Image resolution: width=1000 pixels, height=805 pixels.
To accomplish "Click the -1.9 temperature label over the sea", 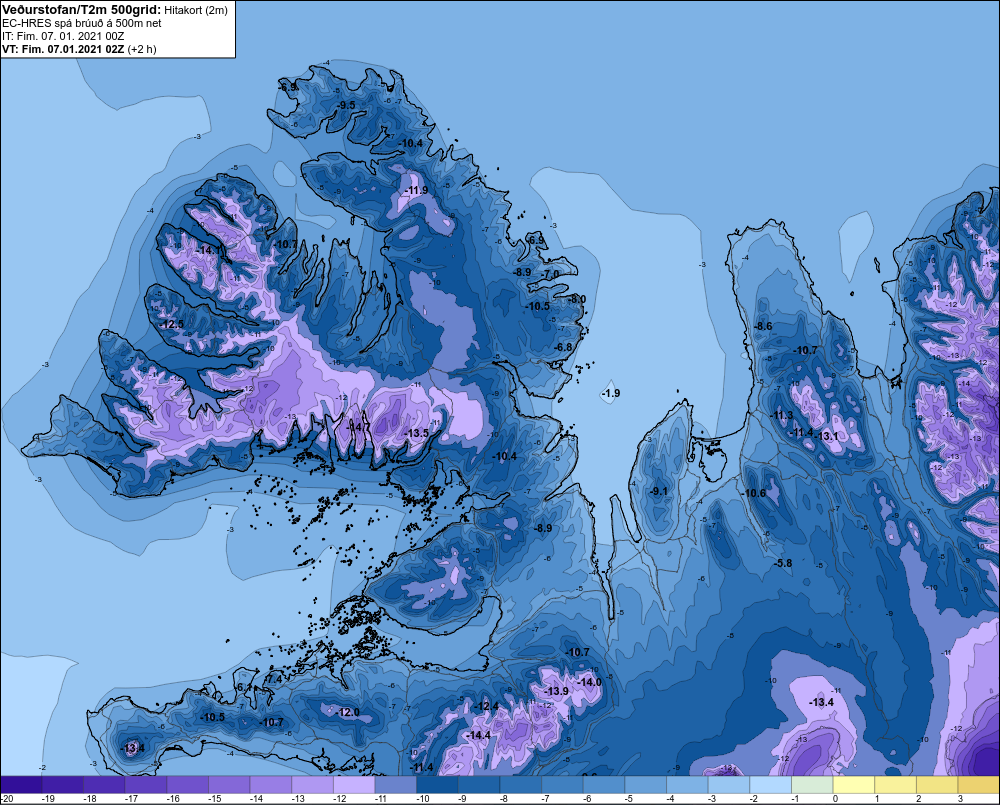I will click(611, 394).
